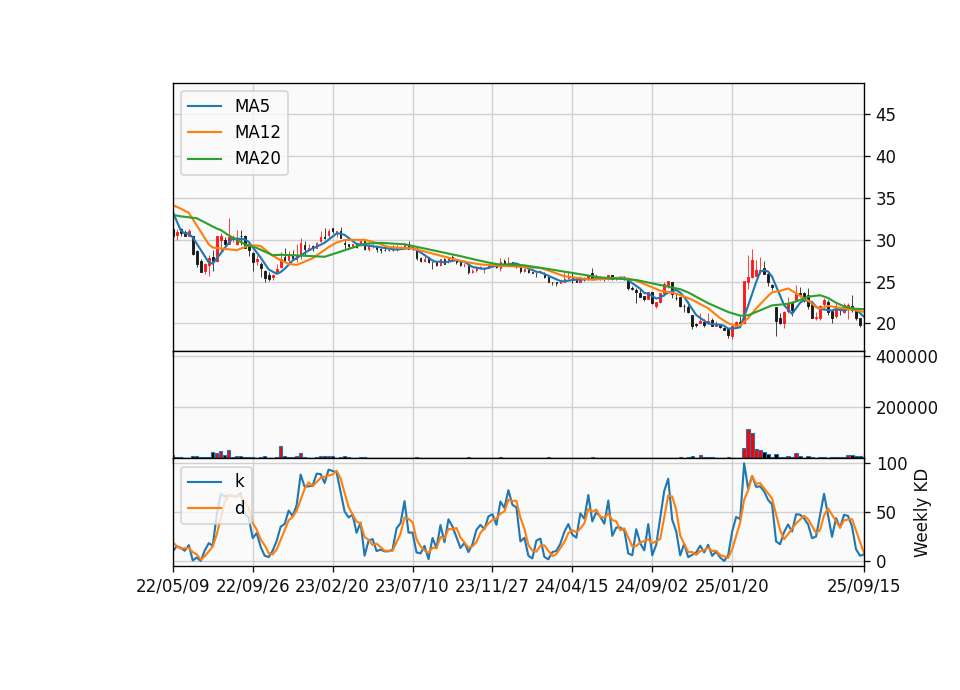Click the 25 price axis tick

tap(885, 283)
